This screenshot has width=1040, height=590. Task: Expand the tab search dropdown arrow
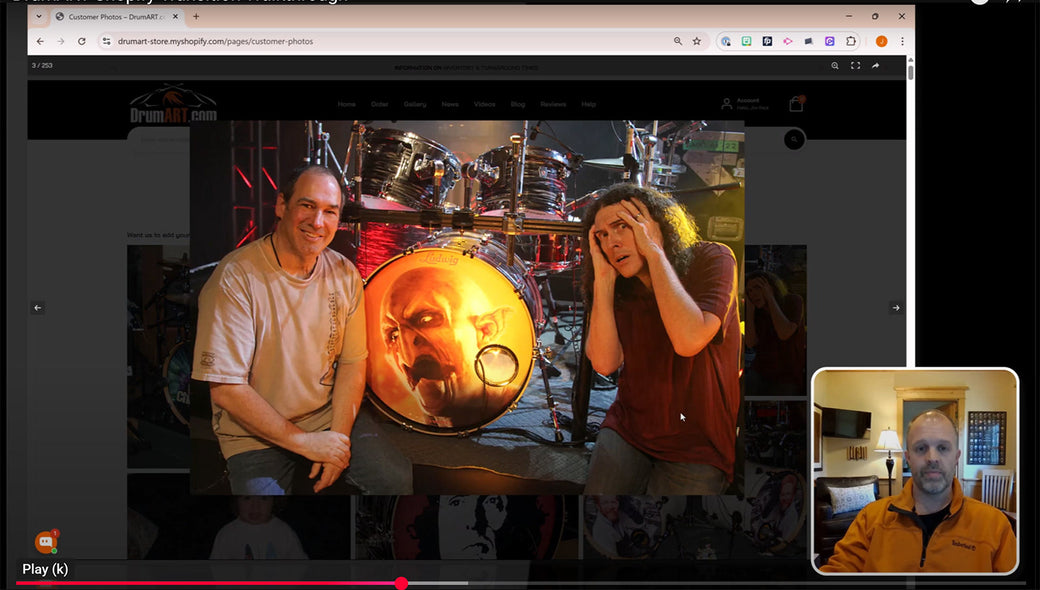pos(39,16)
